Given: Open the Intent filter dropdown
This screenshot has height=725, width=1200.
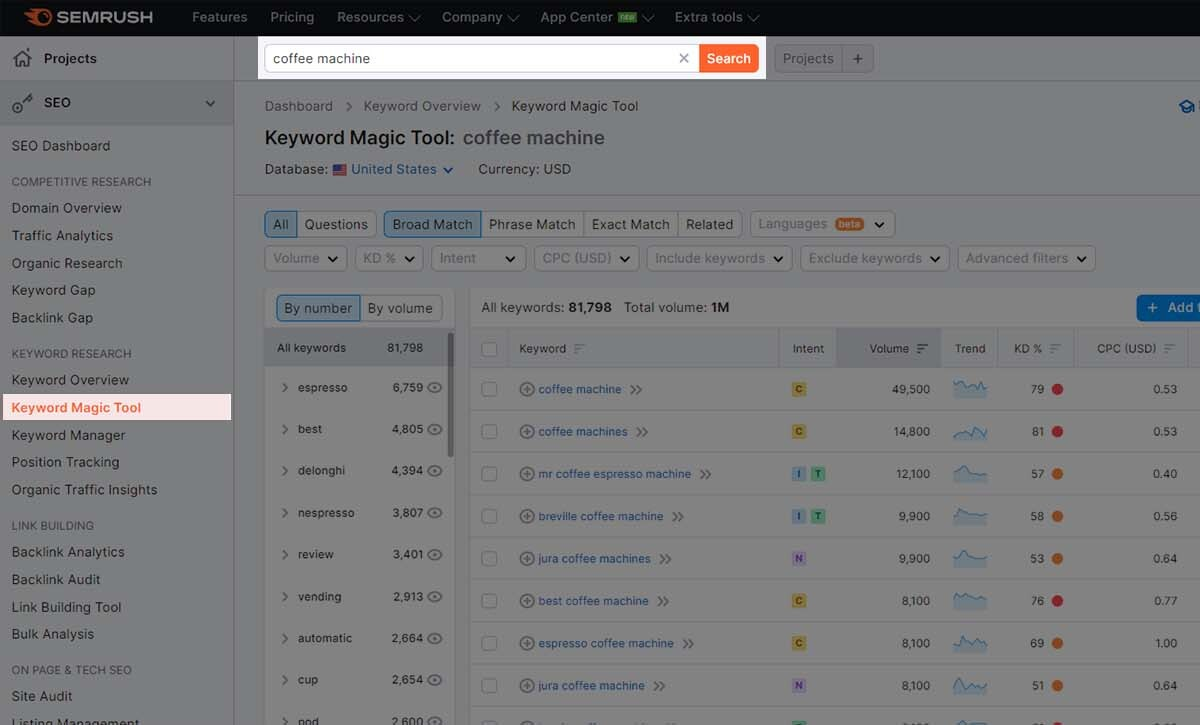Looking at the screenshot, I should [x=479, y=258].
